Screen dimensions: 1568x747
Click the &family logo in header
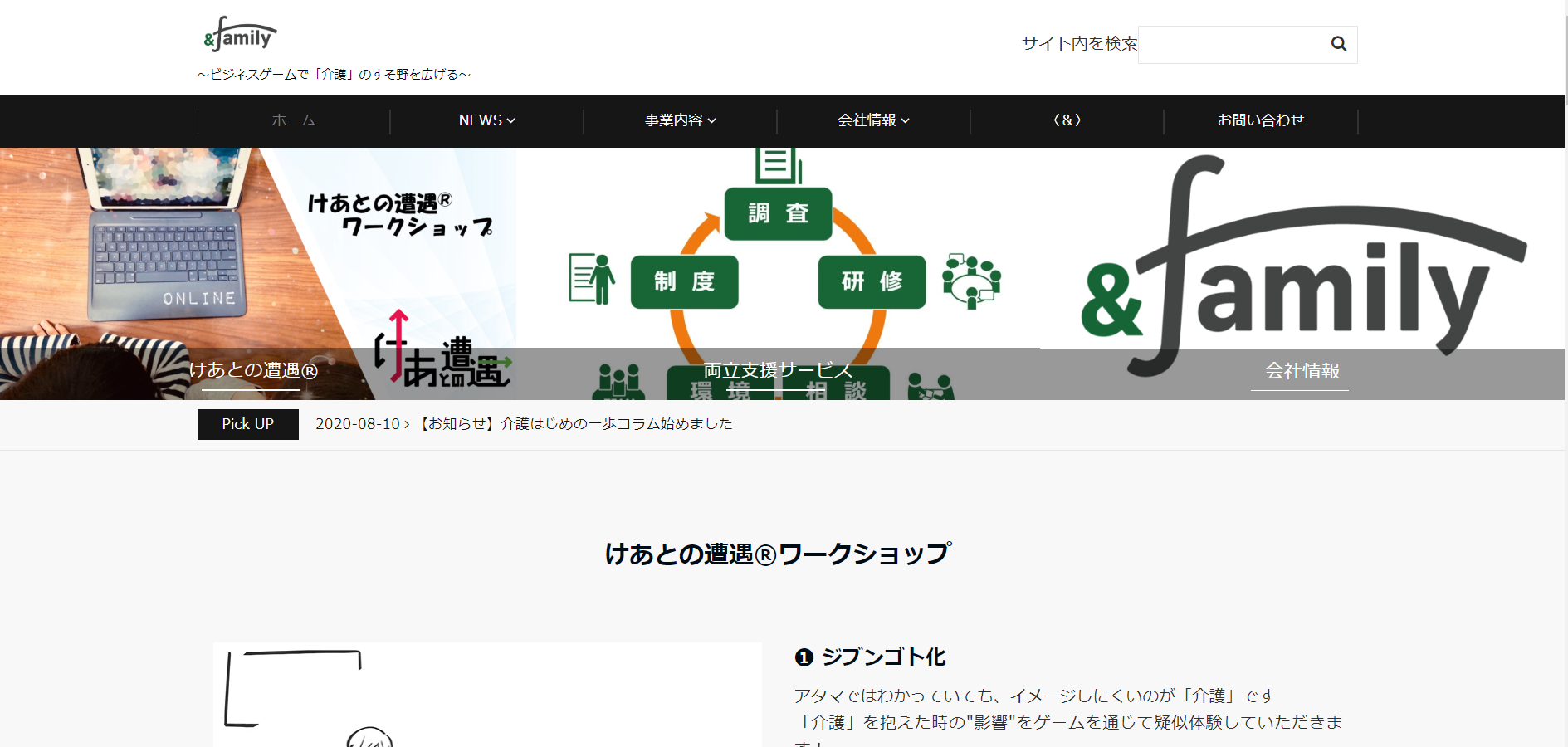pyautogui.click(x=240, y=35)
